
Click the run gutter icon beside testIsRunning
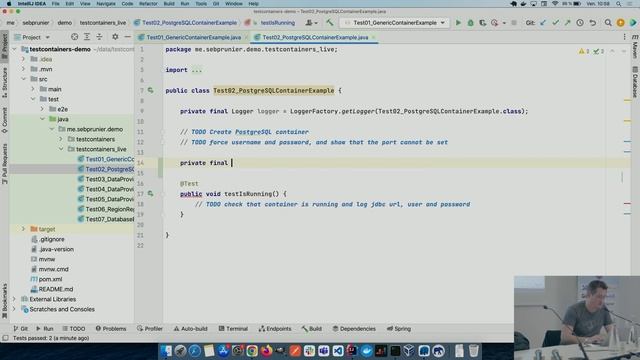(151, 193)
